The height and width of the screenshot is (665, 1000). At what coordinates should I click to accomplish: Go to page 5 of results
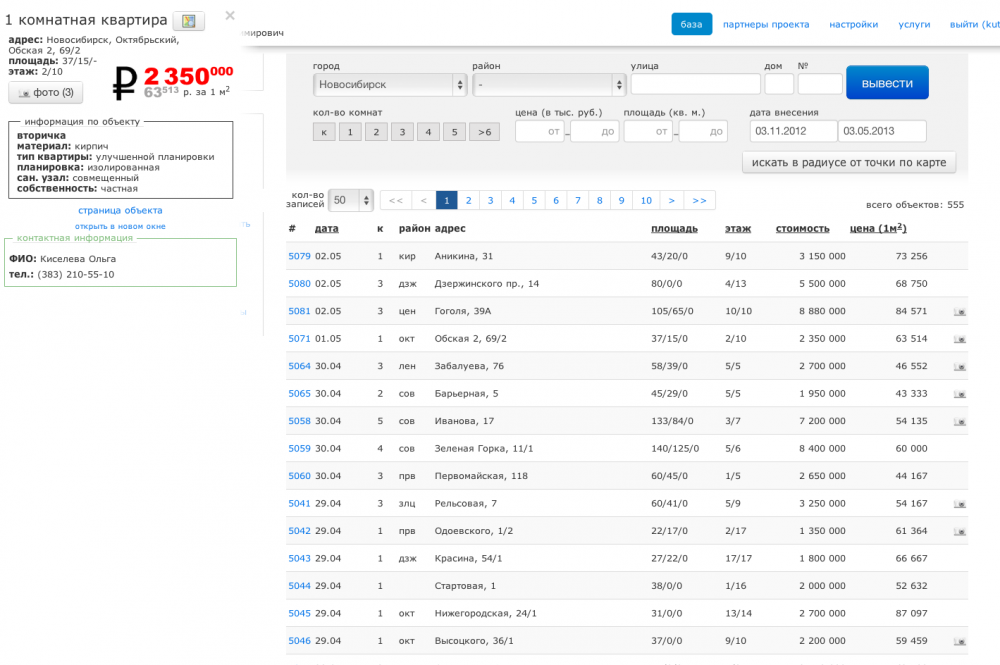coord(534,200)
